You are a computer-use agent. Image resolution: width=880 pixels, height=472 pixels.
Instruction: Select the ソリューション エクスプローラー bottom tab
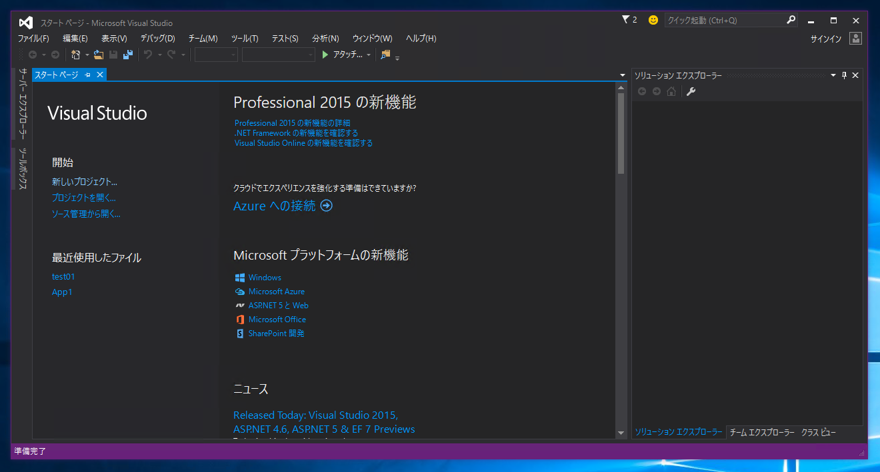679,432
